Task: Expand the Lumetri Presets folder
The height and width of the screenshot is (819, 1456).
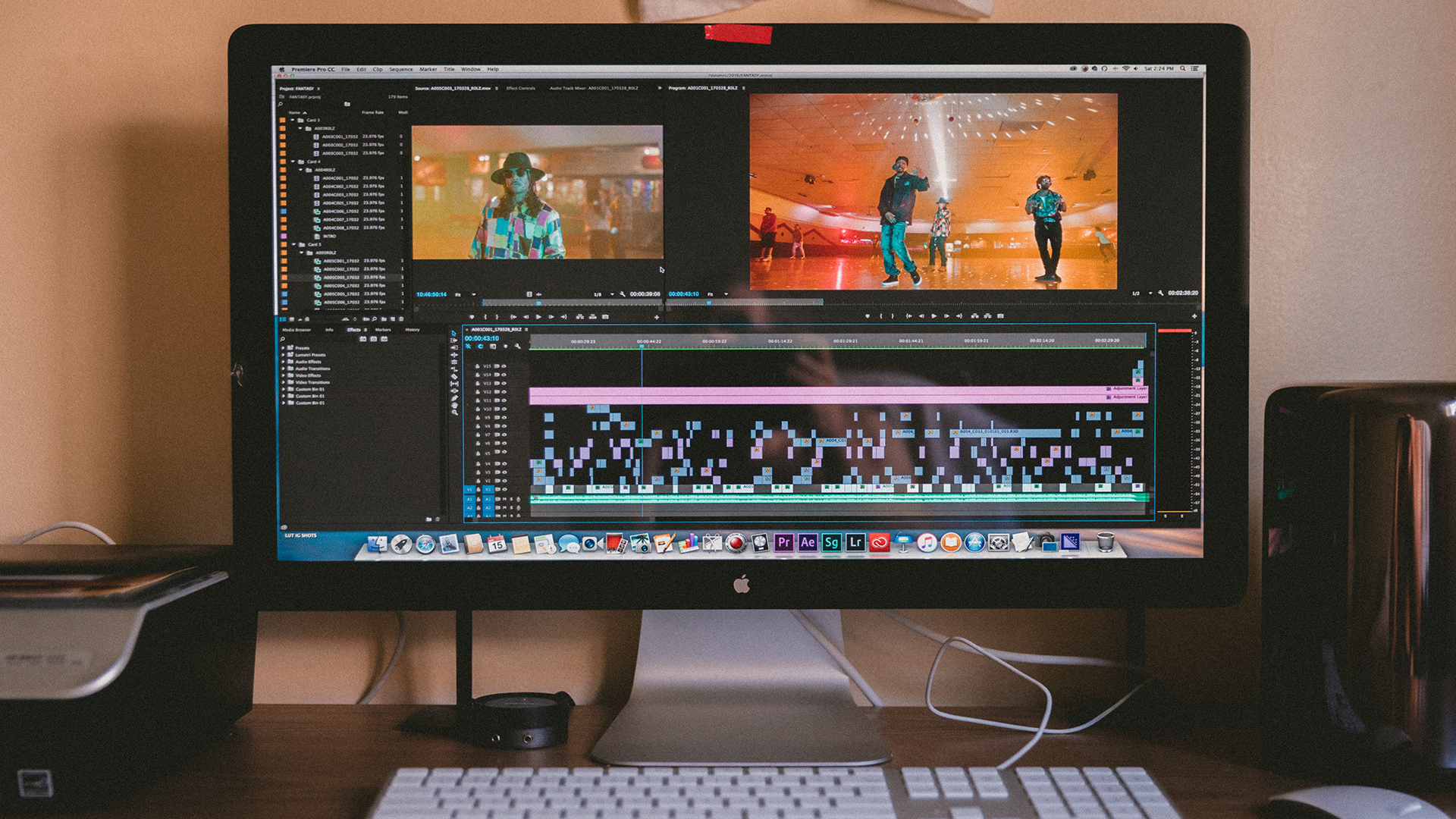Action: pos(284,355)
